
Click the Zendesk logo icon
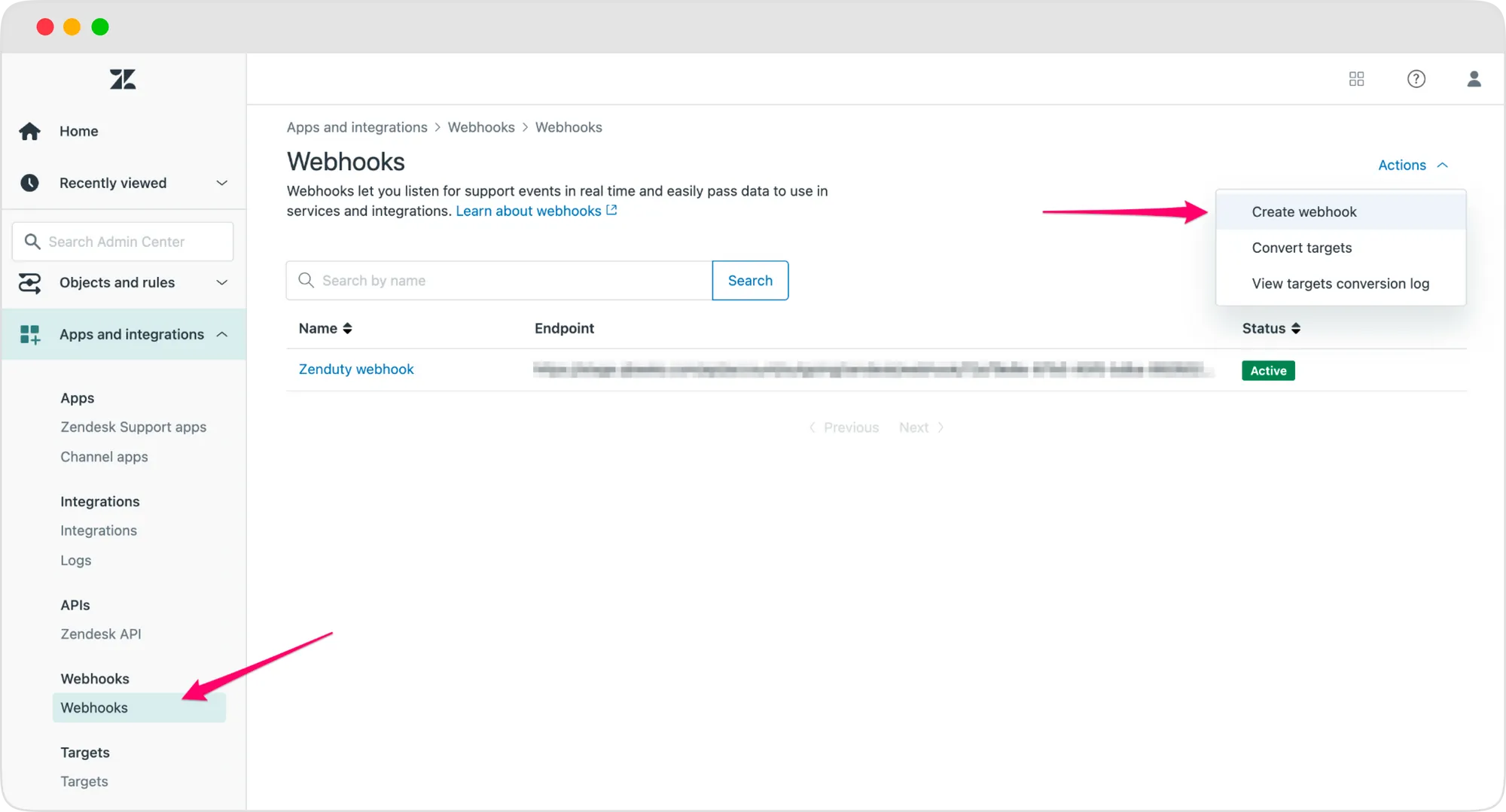pos(123,79)
